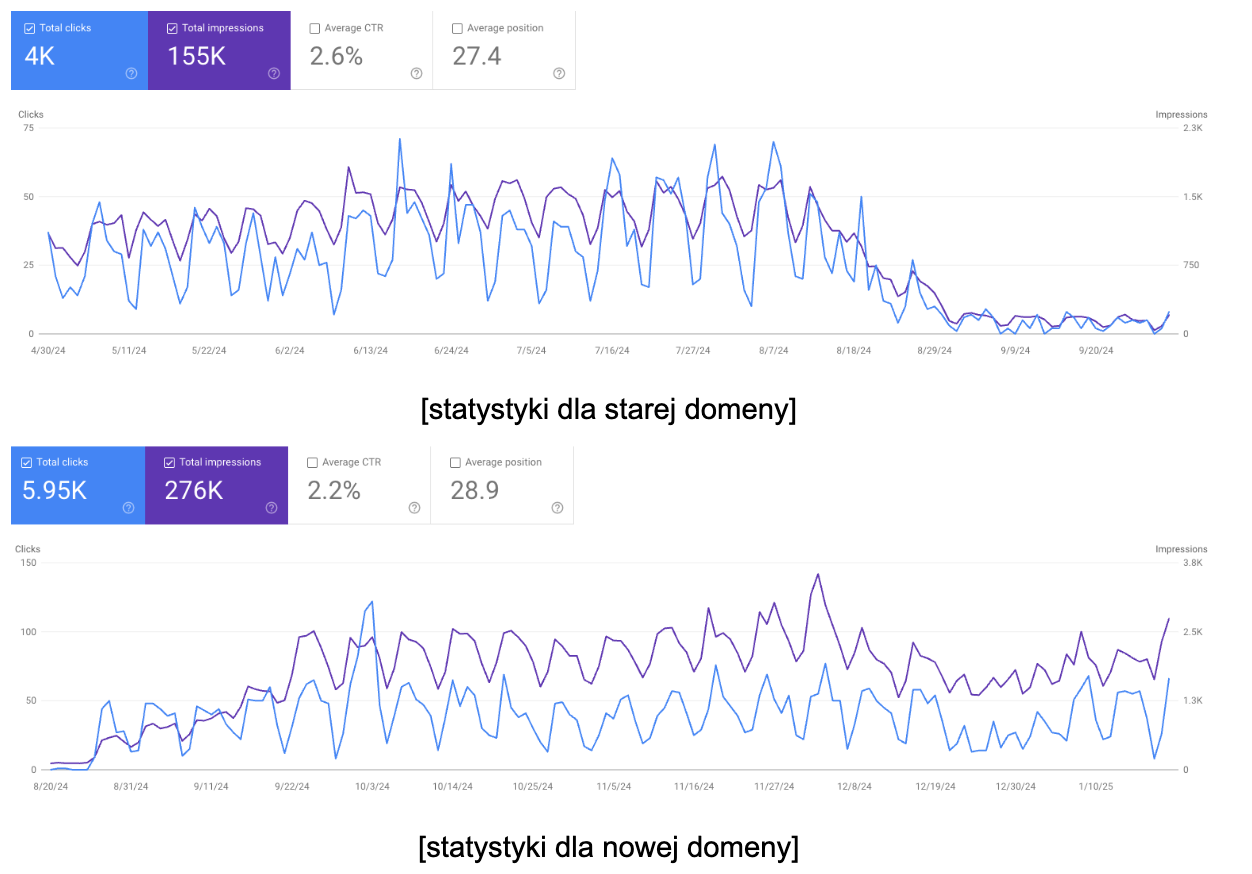Image resolution: width=1252 pixels, height=874 pixels.
Task: Click help icon on the 155K Total impressions card
Action: coord(274,73)
